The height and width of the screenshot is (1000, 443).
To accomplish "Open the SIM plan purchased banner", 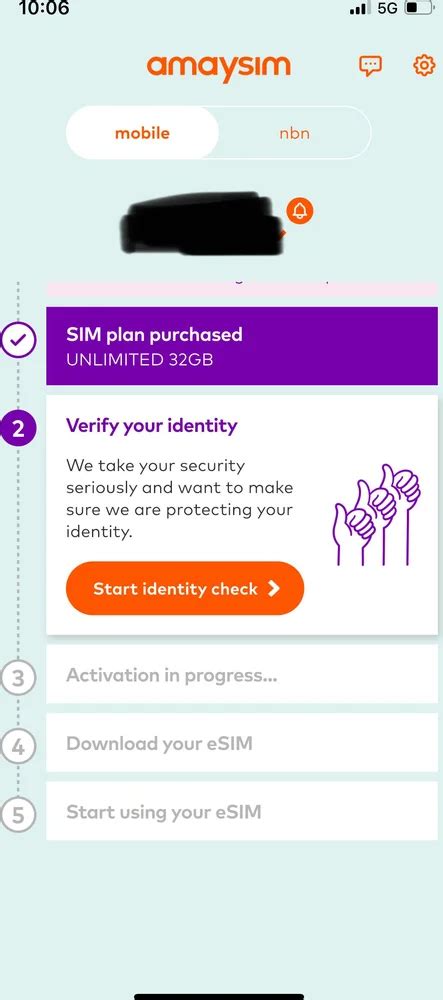I will tap(242, 346).
